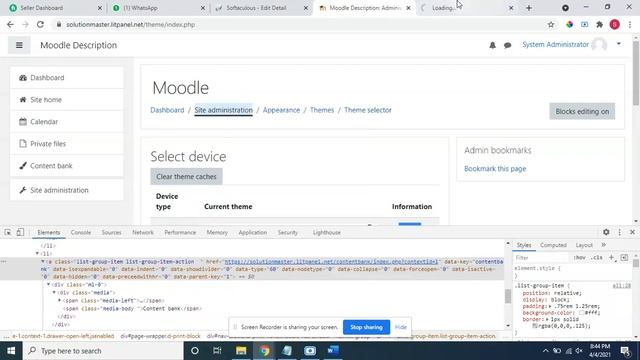Turn on Blocks editing button
The height and width of the screenshot is (360, 640).
point(582,111)
